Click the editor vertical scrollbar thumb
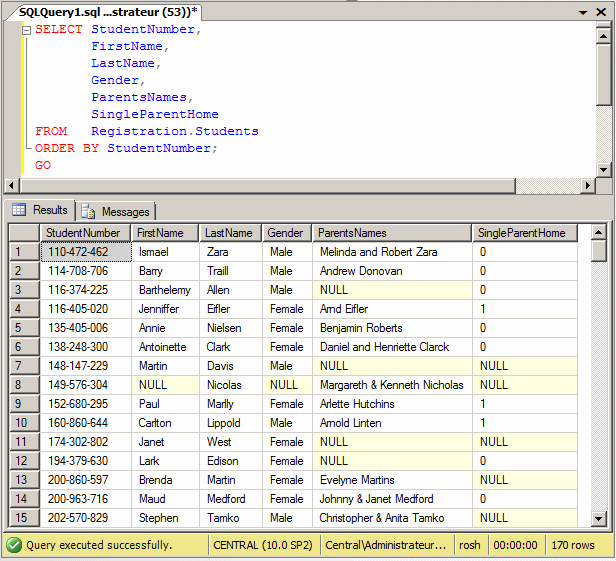The image size is (616, 561). click(603, 75)
